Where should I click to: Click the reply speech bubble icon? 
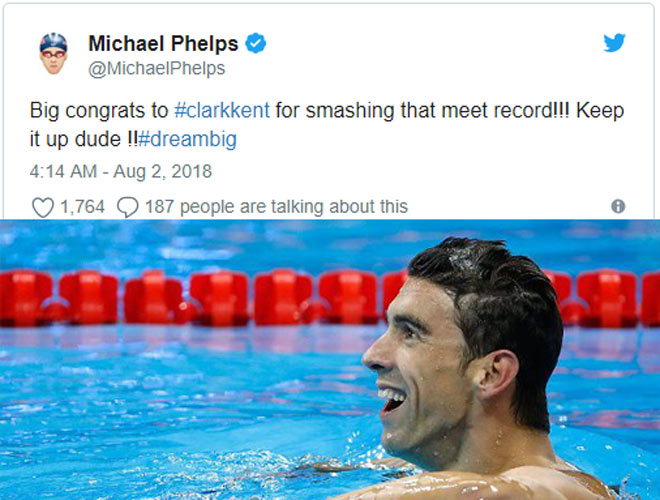coord(127,207)
